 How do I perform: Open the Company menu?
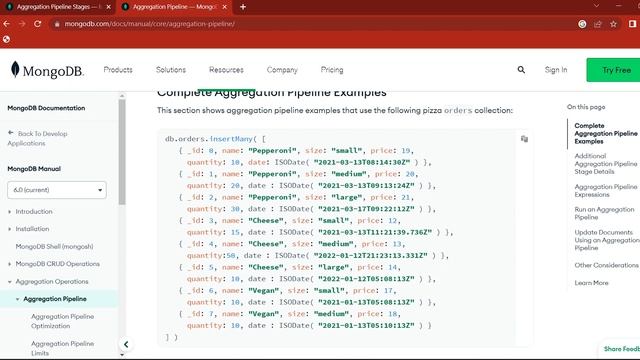pos(282,70)
